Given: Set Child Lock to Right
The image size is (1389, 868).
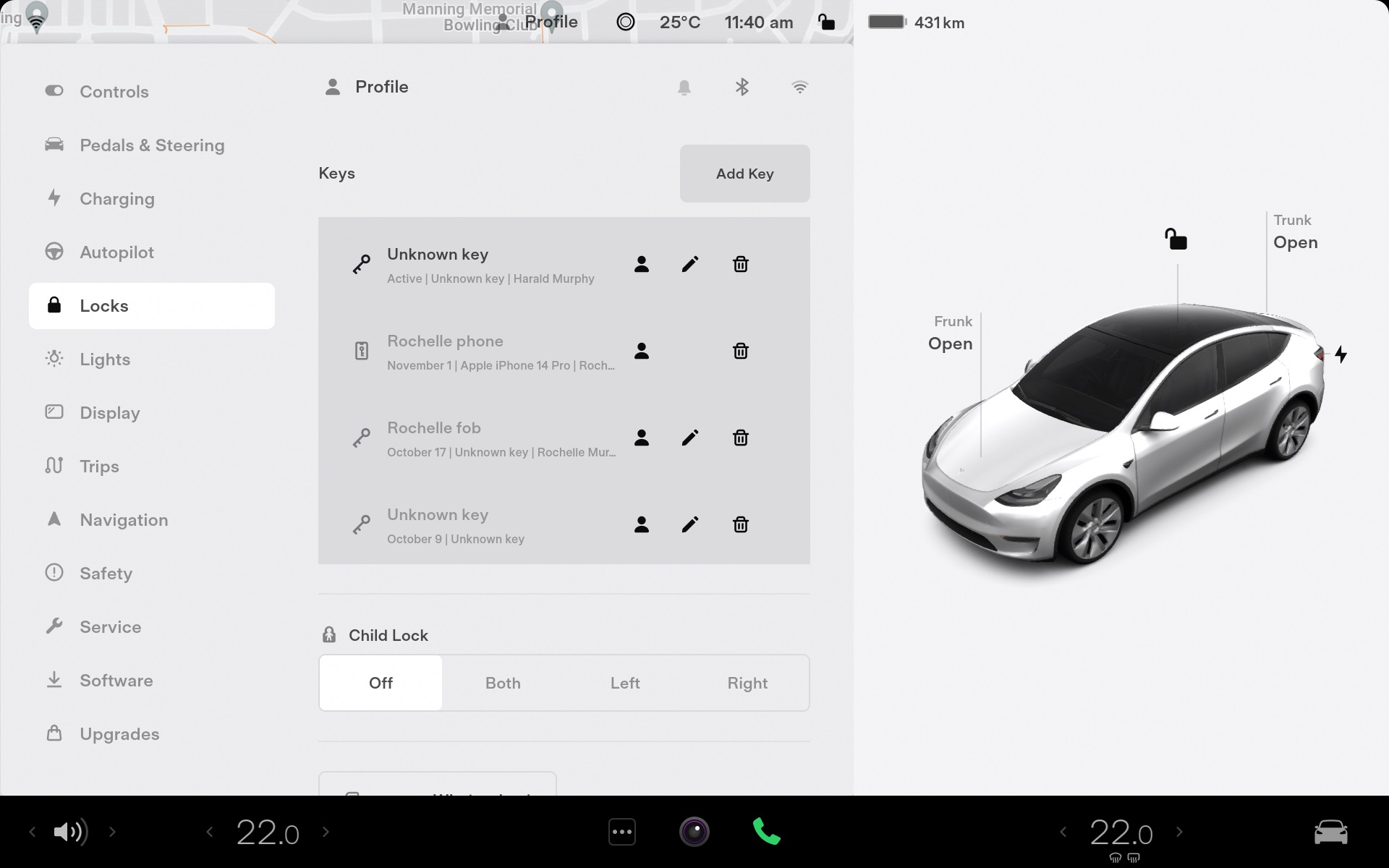Looking at the screenshot, I should [x=747, y=683].
